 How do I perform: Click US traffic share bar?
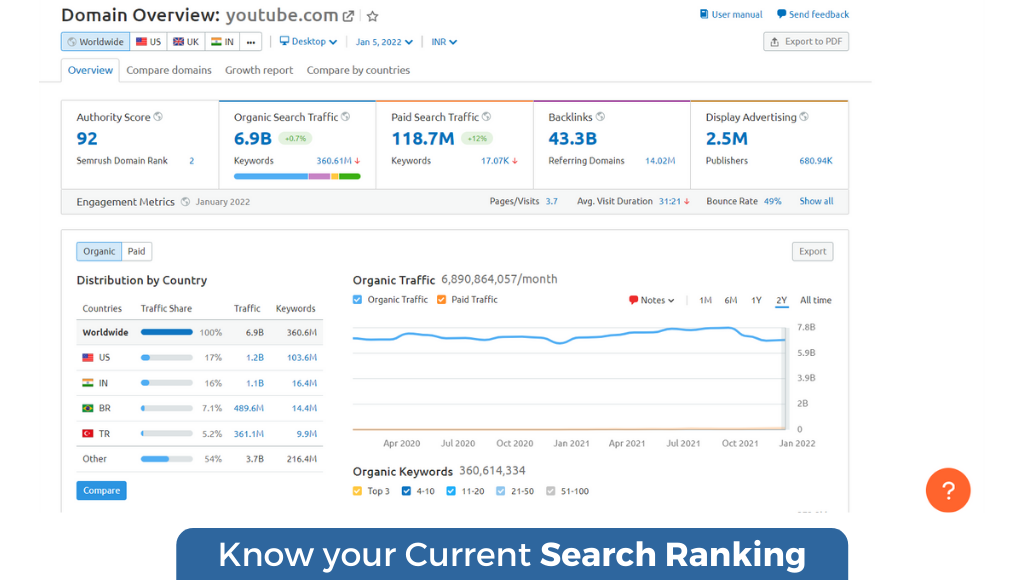click(x=167, y=358)
